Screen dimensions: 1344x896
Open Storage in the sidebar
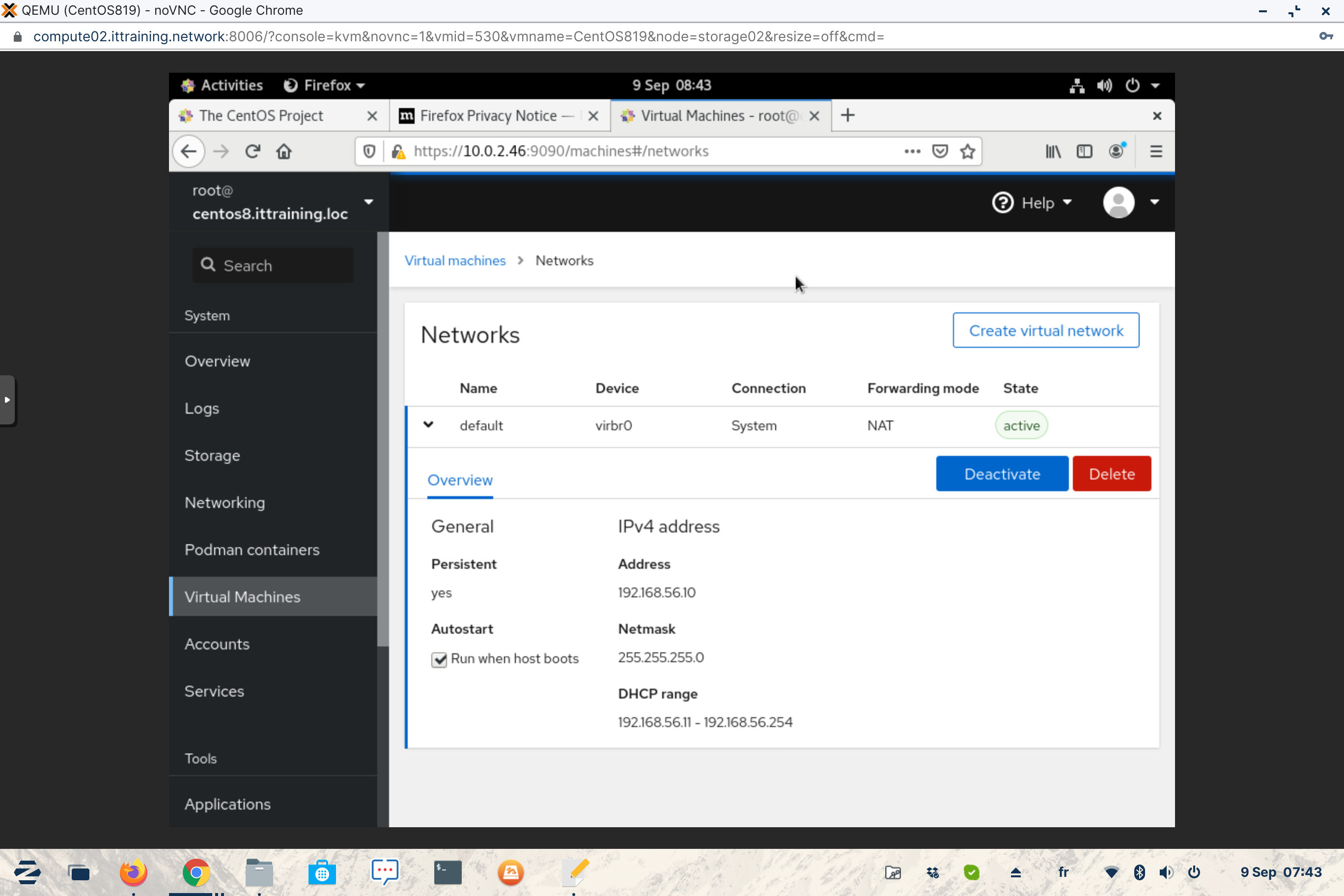(212, 455)
